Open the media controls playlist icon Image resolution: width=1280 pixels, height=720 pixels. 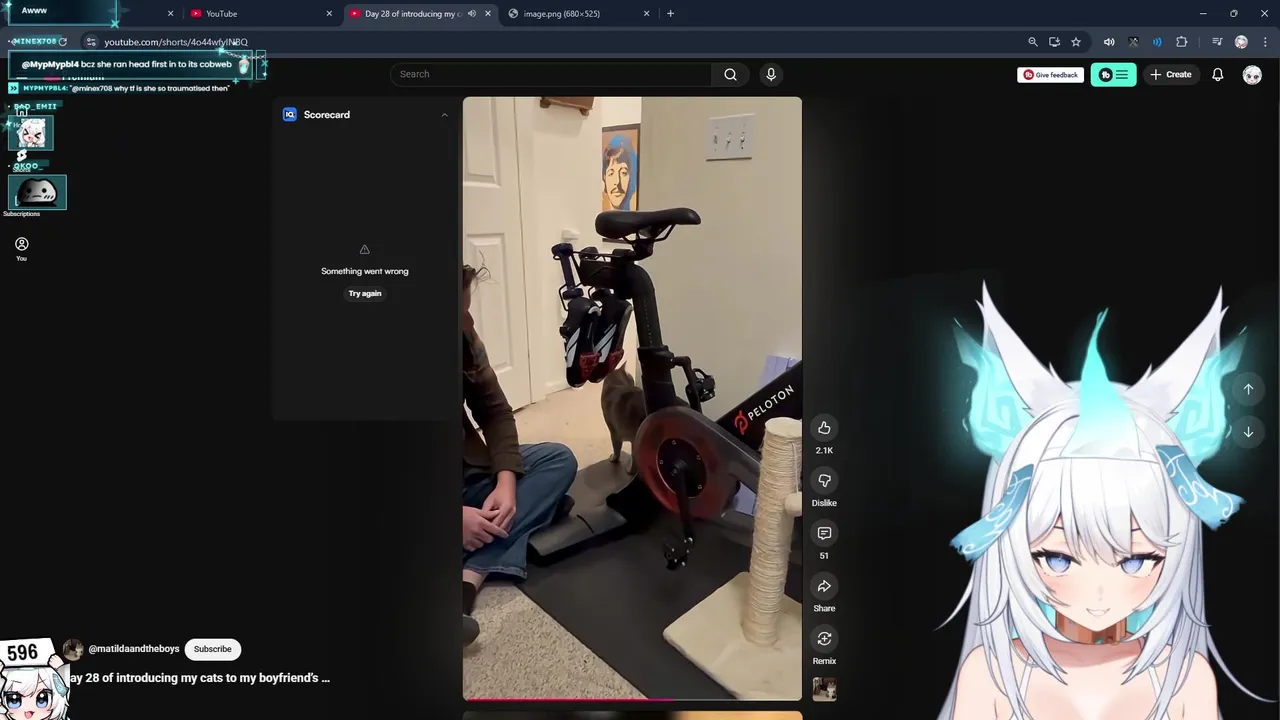pos(1217,42)
